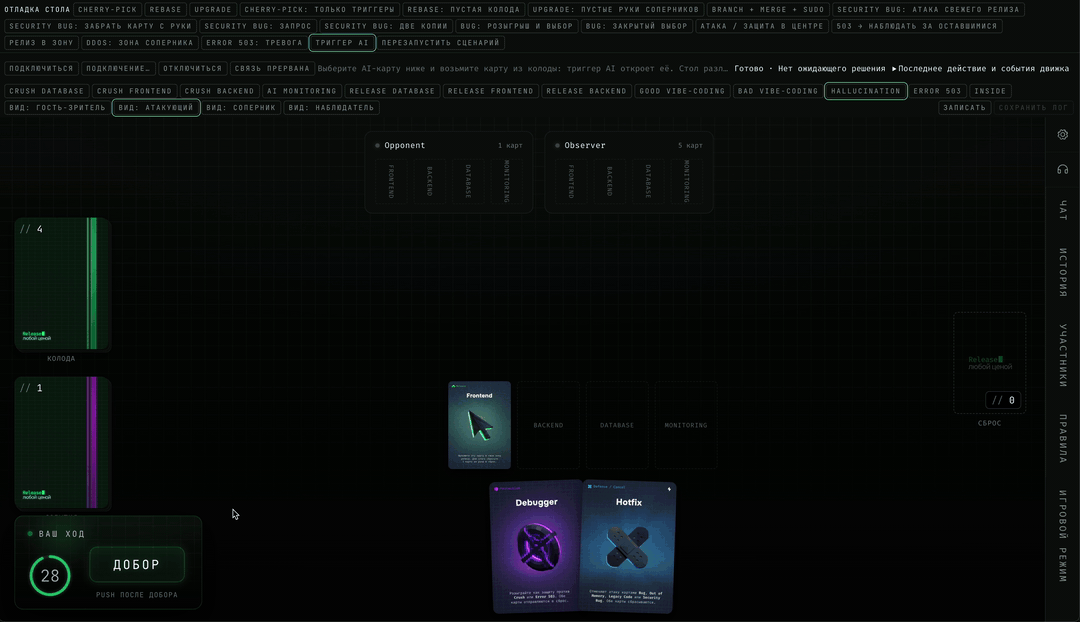The width and height of the screenshot is (1080, 622).
Task: Click the СВЯЗЬ ПРЕРВАНА button
Action: pos(272,69)
